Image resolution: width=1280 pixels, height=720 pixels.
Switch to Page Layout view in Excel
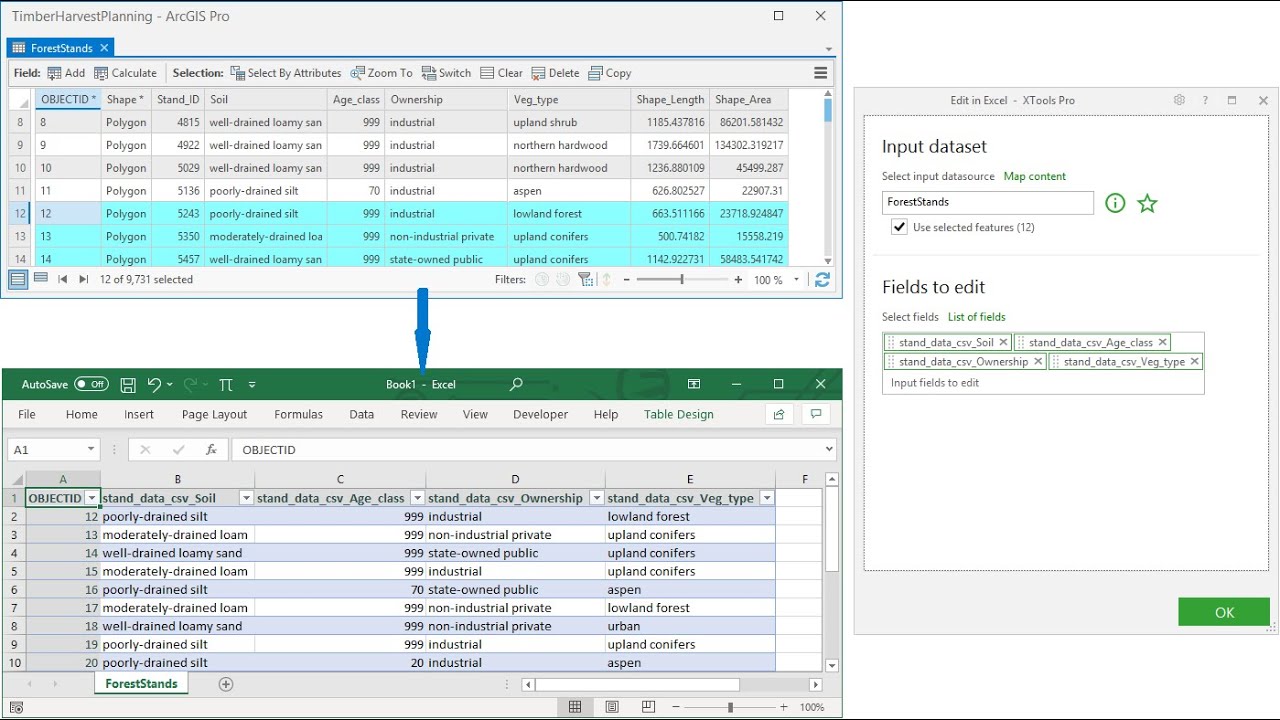pos(612,707)
